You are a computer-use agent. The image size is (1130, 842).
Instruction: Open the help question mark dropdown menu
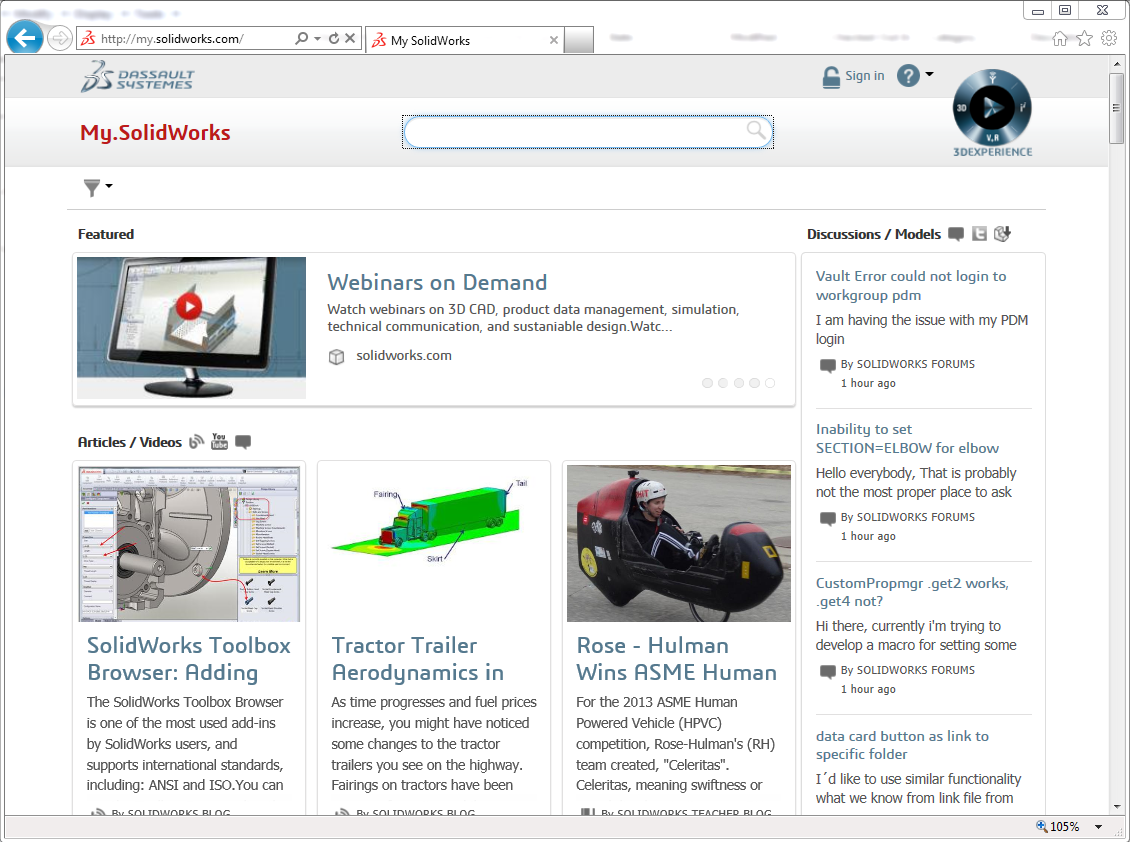coord(914,75)
